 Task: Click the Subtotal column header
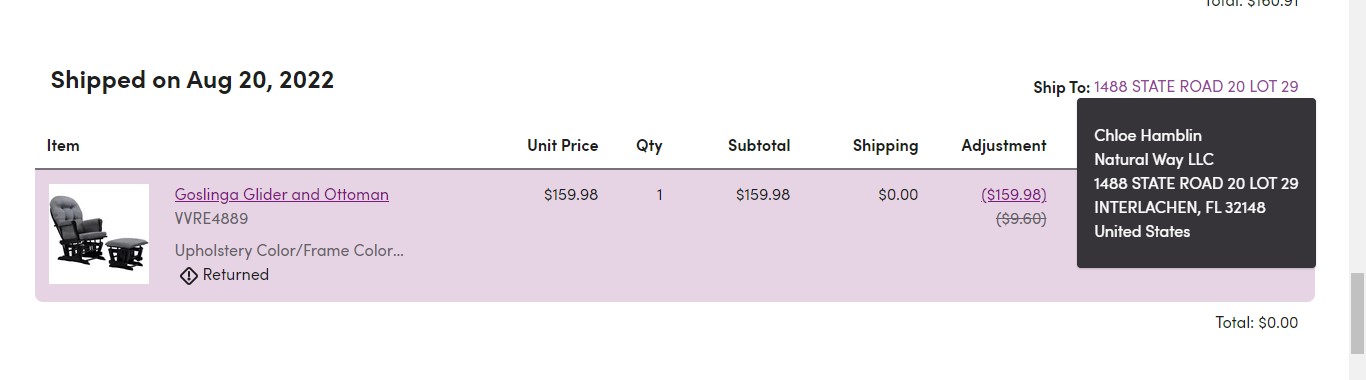[x=759, y=145]
